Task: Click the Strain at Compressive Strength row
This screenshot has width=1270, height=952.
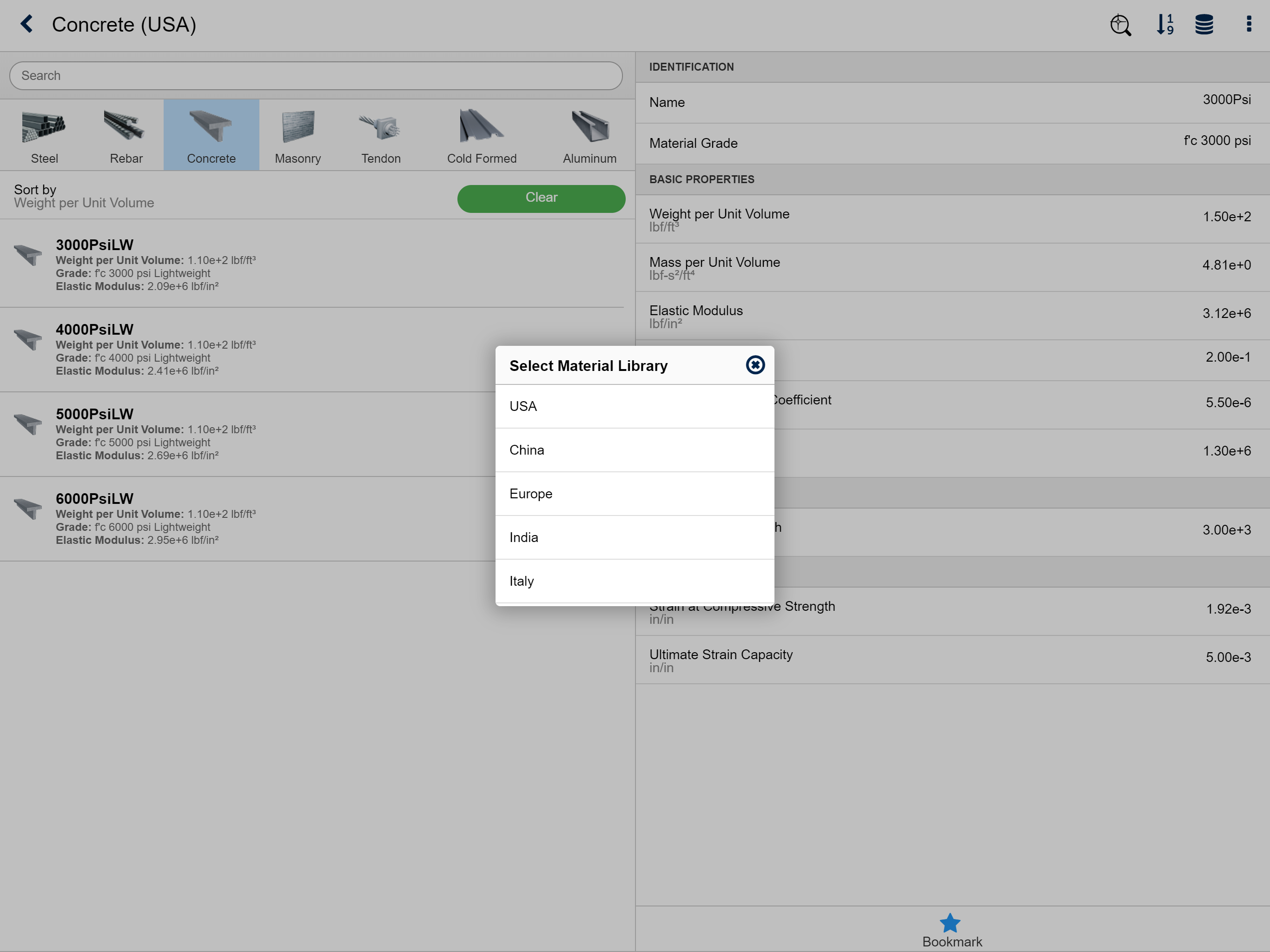Action: [x=952, y=612]
